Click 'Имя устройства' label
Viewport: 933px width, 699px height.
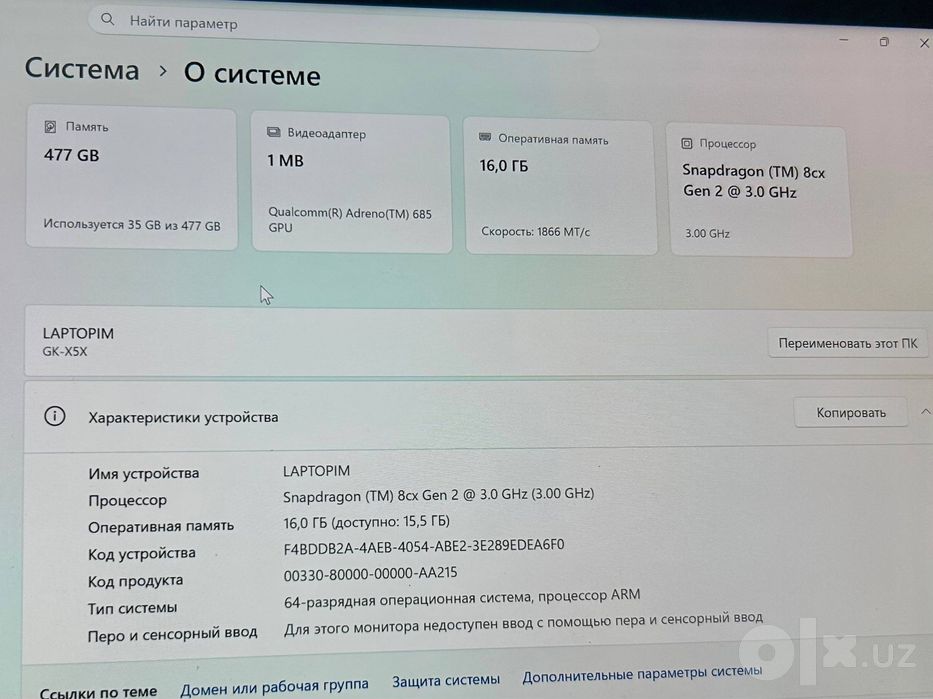(x=143, y=473)
